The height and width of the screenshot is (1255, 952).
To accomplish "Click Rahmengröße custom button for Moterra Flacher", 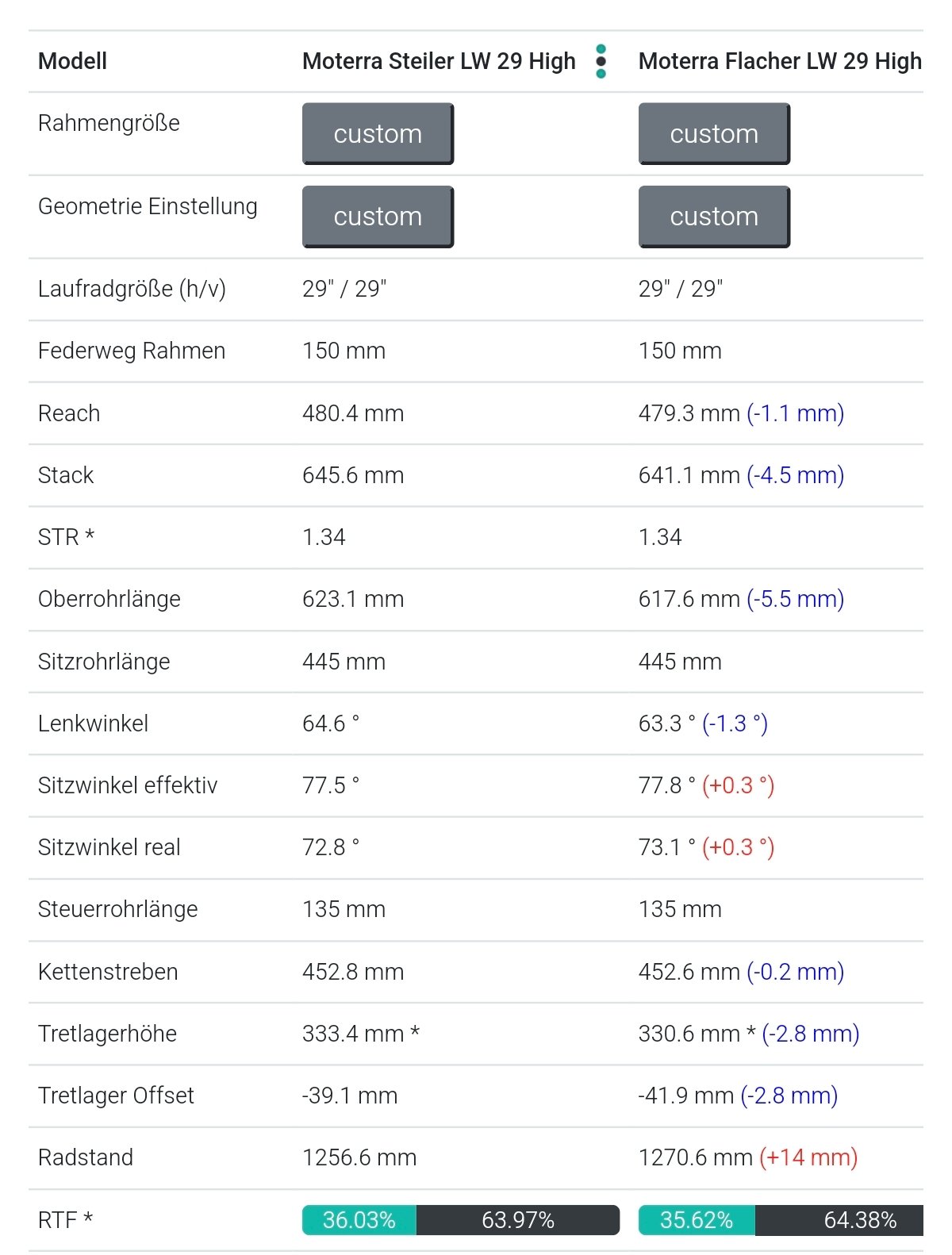I will pos(714,133).
